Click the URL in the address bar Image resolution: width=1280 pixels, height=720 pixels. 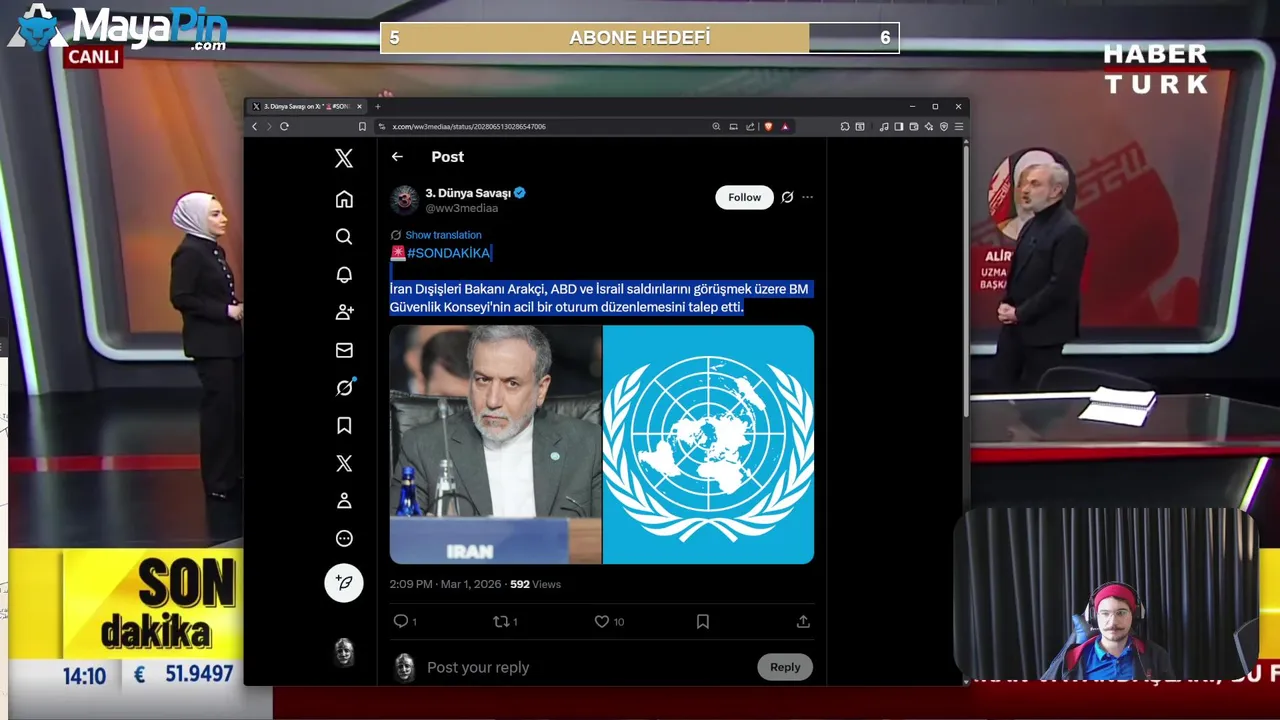pos(469,126)
